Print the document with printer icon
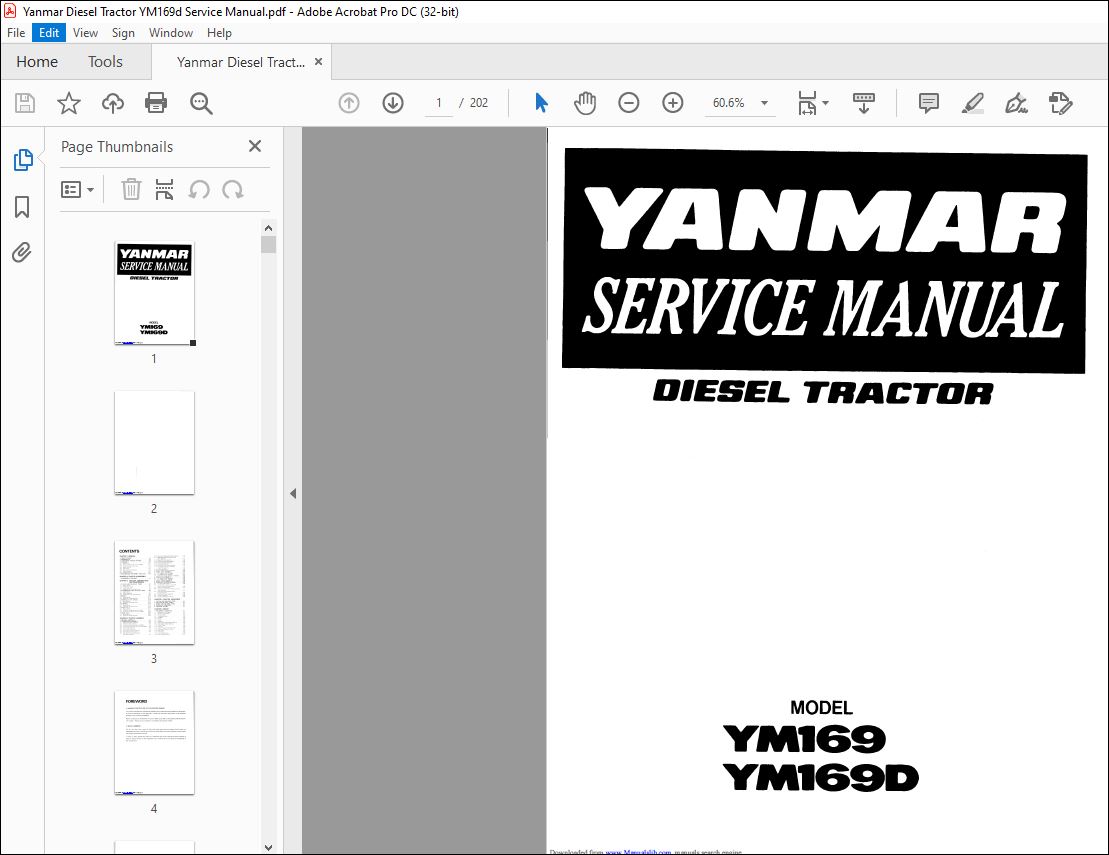The height and width of the screenshot is (855, 1109). coord(156,103)
